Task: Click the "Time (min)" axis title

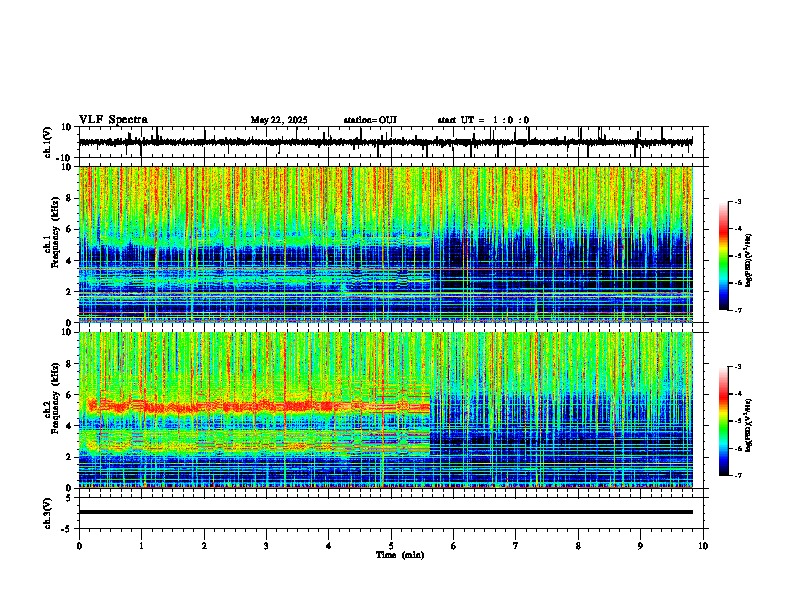Action: point(400,555)
